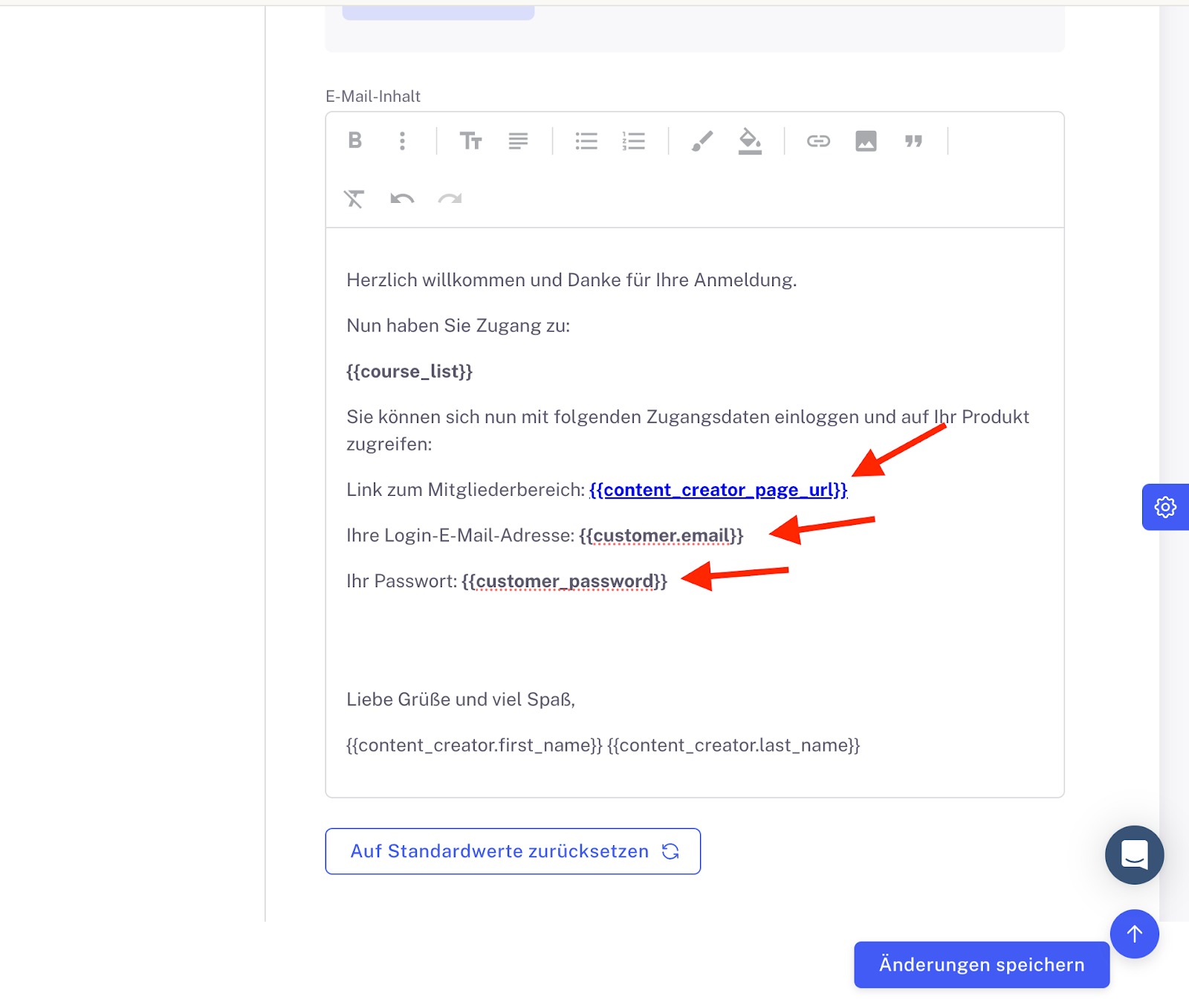Open the support chat bubble
This screenshot has width=1189, height=1008.
pos(1134,855)
